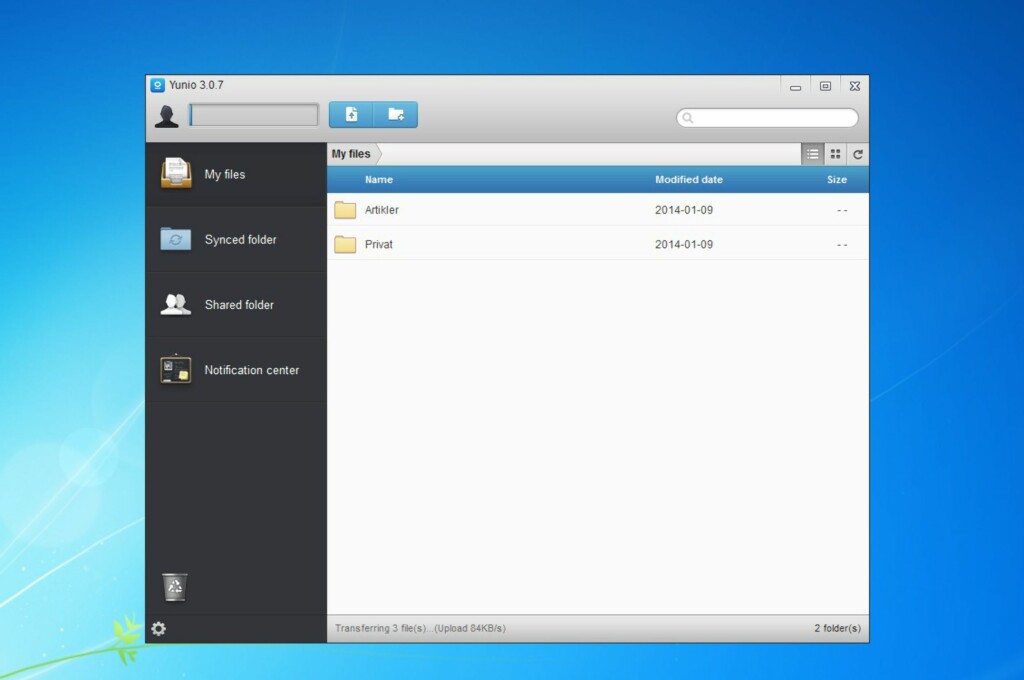The image size is (1024, 680).
Task: Sort files by Size column
Action: (837, 180)
